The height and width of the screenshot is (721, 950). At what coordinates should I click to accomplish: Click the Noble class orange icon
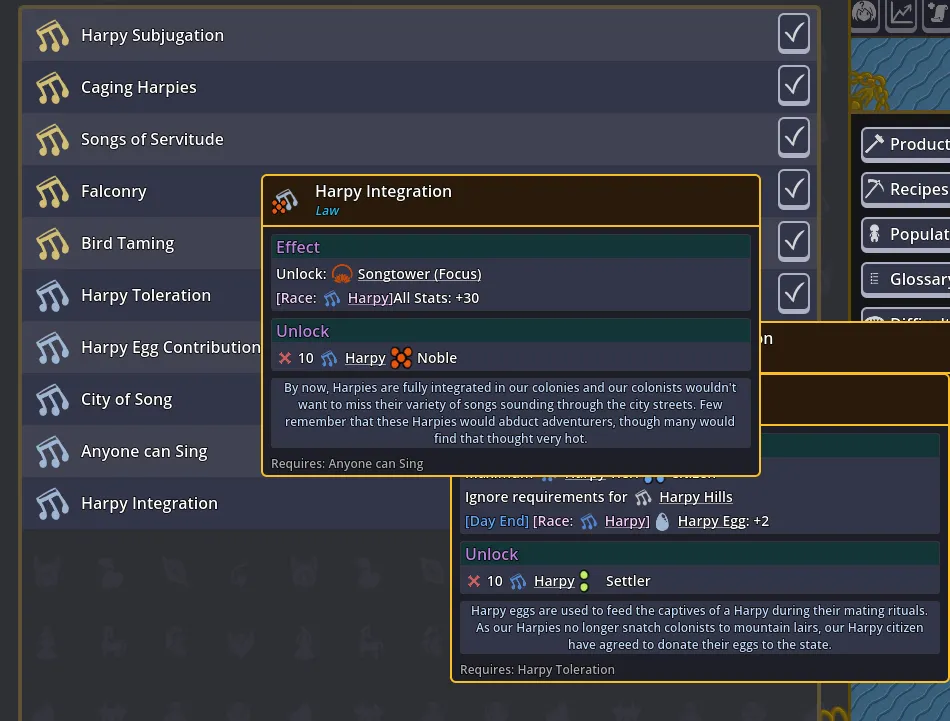pos(401,358)
